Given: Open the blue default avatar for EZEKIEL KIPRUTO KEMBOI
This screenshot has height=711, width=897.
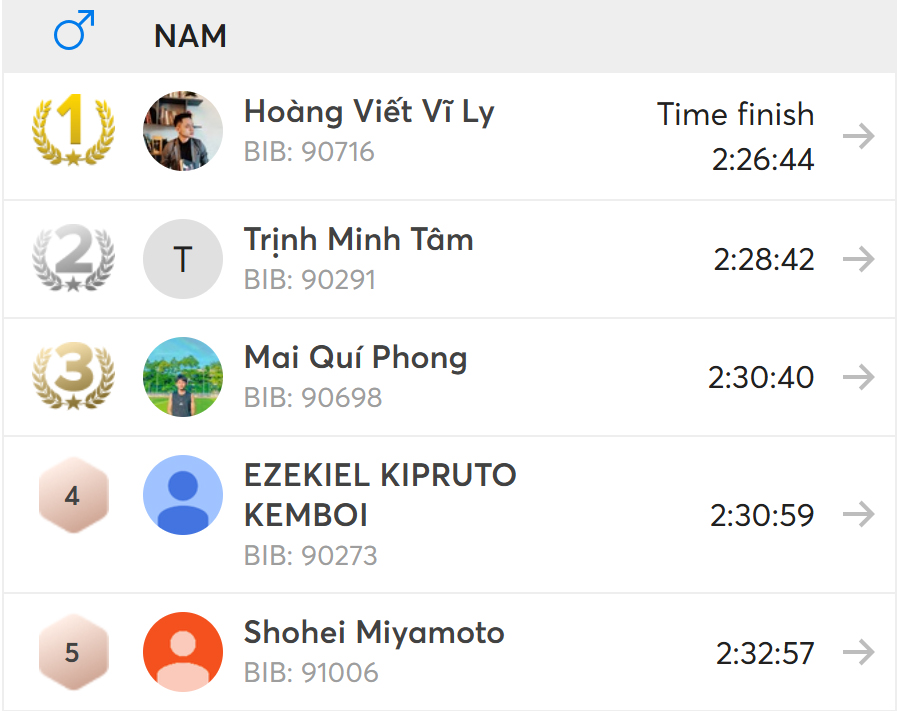Looking at the screenshot, I should point(182,494).
